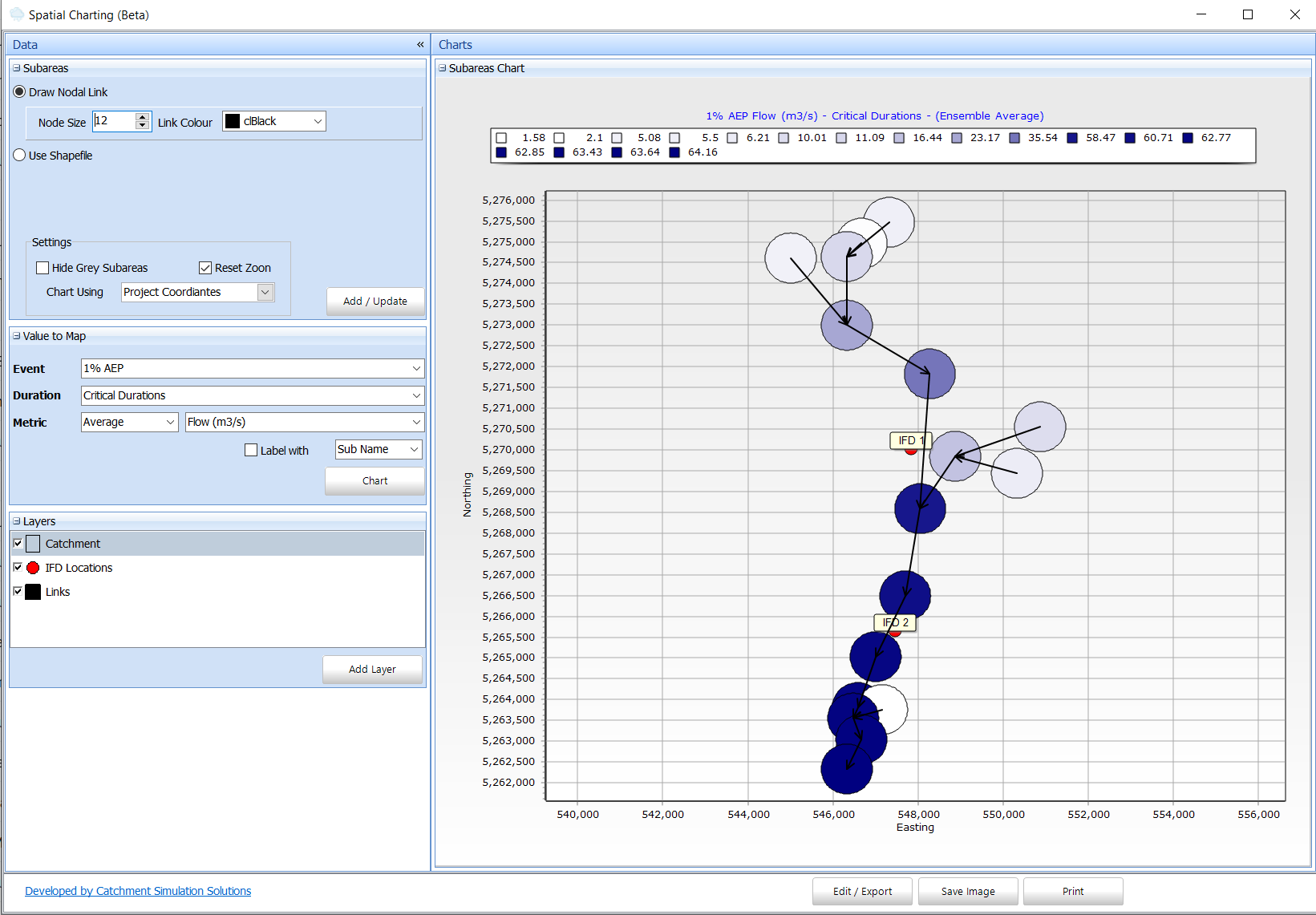
Task: Click the black Links layer icon
Action: pyautogui.click(x=33, y=592)
